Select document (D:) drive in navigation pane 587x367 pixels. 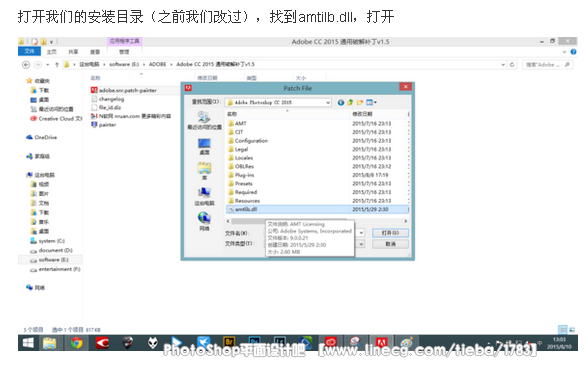click(51, 250)
